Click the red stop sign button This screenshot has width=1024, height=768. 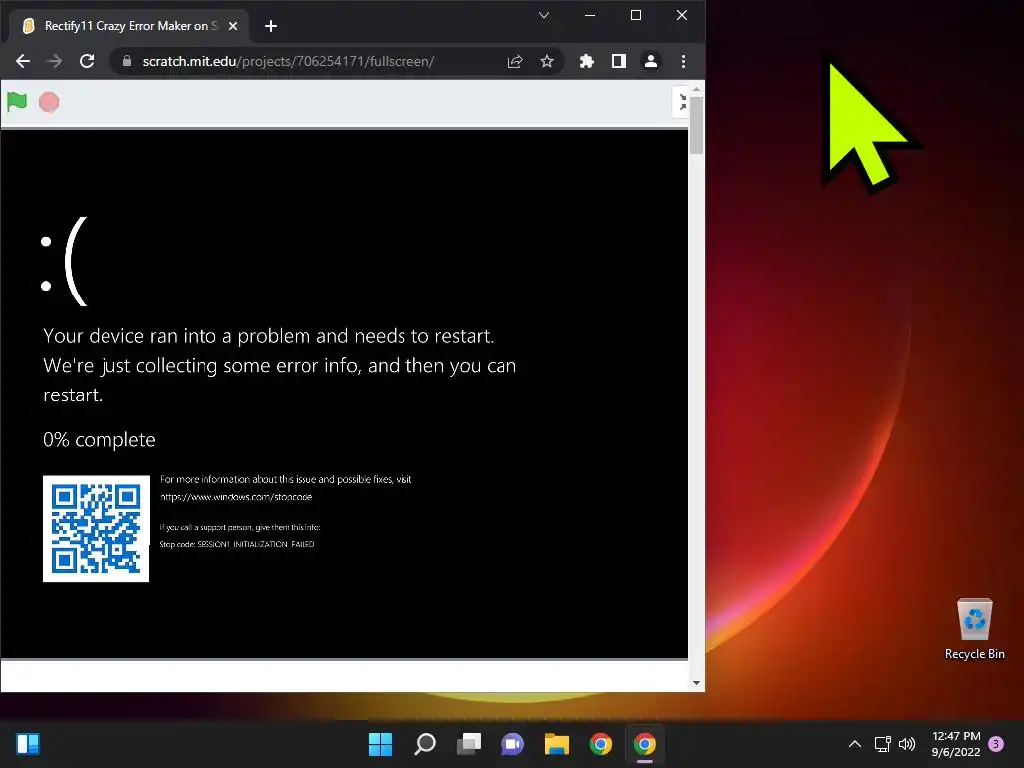point(49,102)
